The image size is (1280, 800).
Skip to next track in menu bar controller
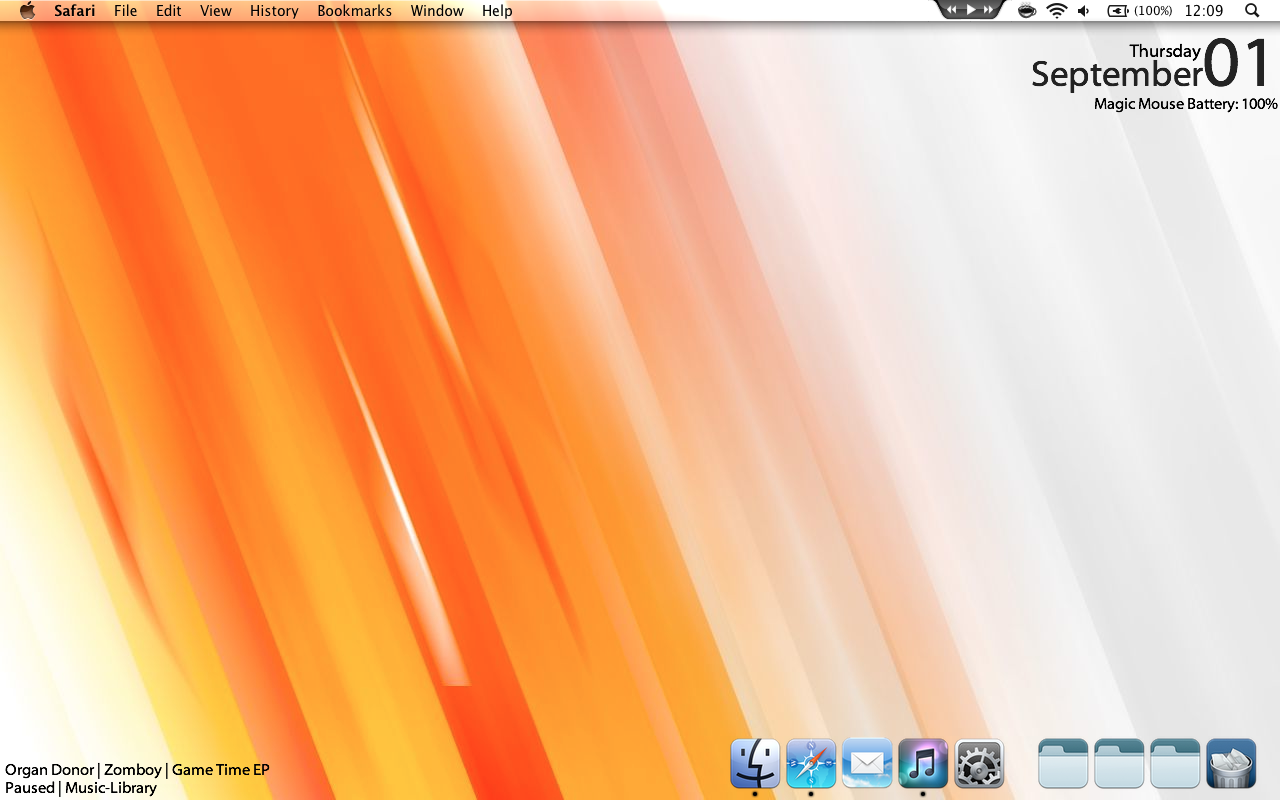click(988, 9)
